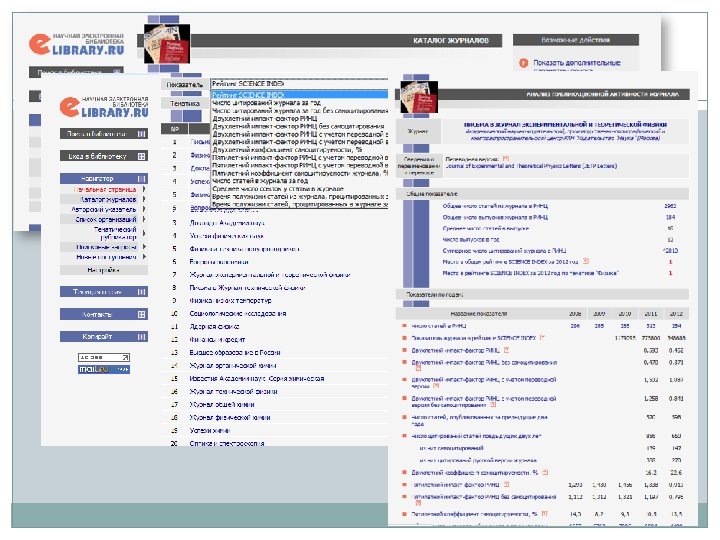Click journal cover thumbnail in catalog page header

tap(167, 44)
